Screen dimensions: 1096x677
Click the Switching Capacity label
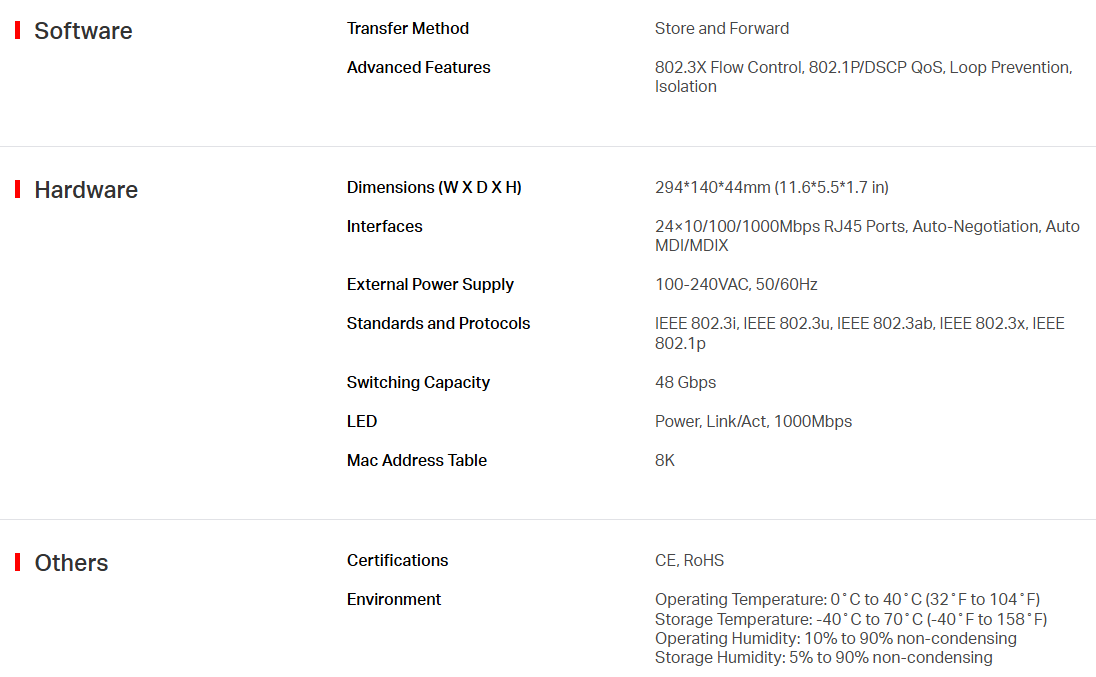point(418,383)
